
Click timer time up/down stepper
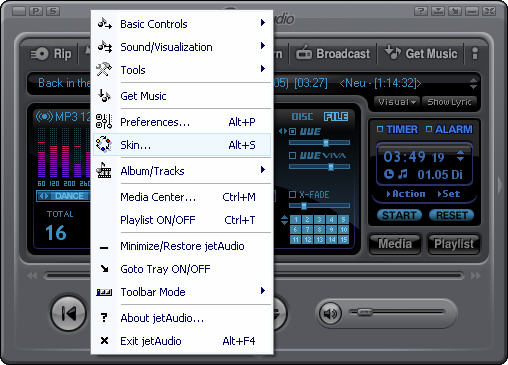click(460, 156)
